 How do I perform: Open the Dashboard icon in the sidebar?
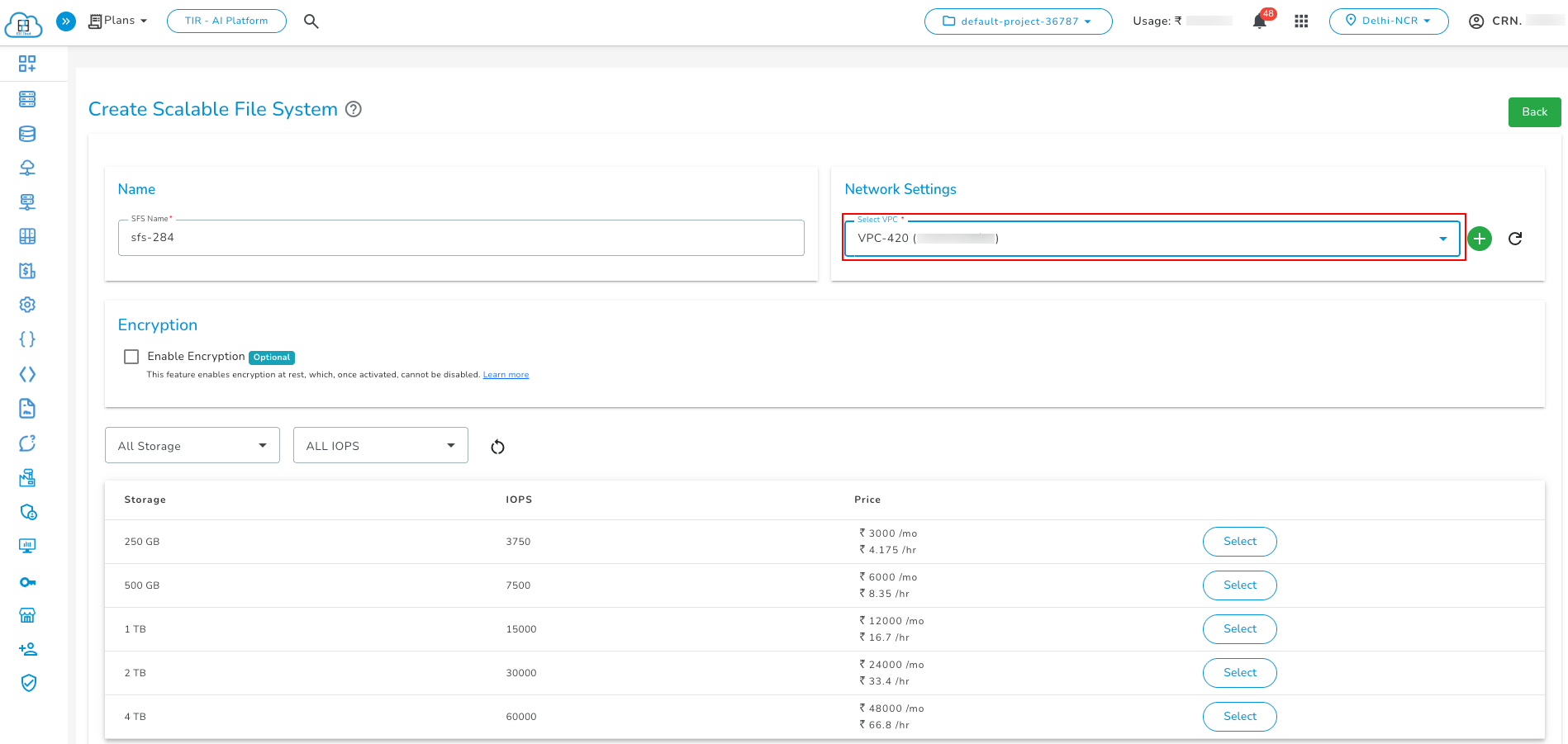27,63
